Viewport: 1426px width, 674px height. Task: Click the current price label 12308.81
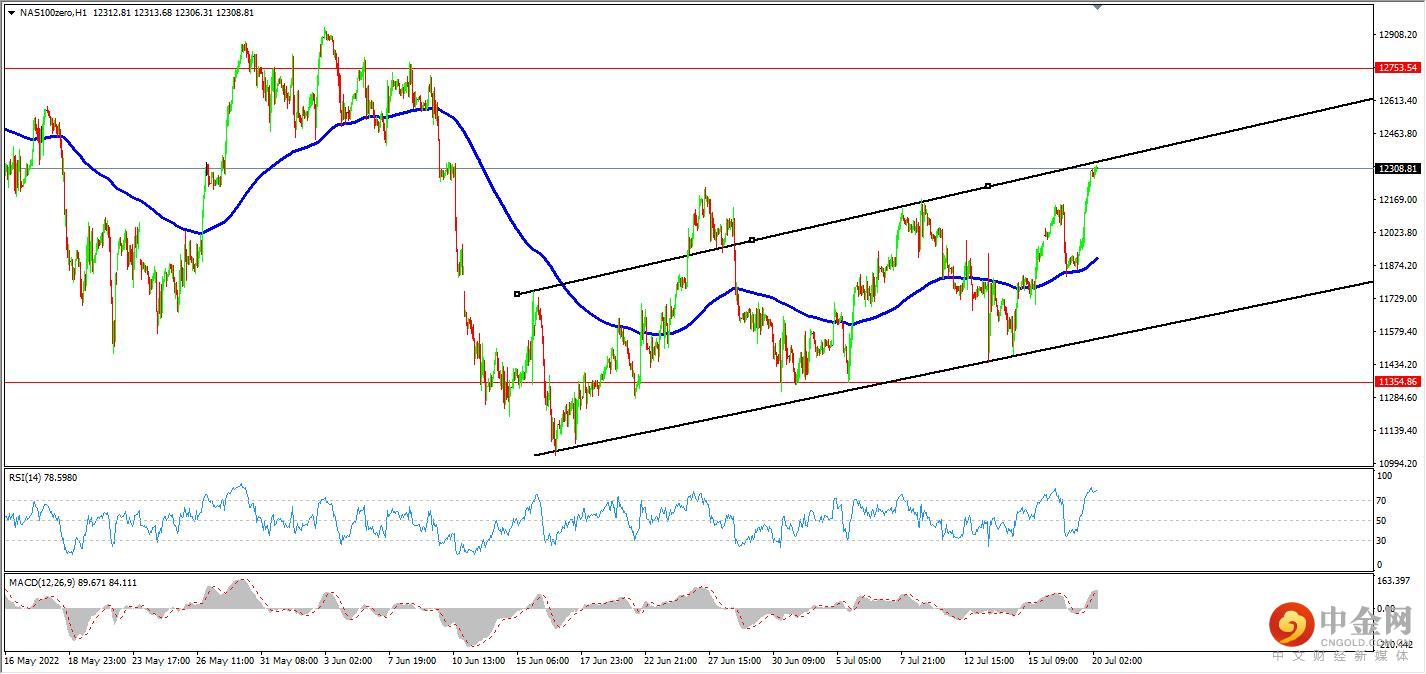pos(1398,169)
